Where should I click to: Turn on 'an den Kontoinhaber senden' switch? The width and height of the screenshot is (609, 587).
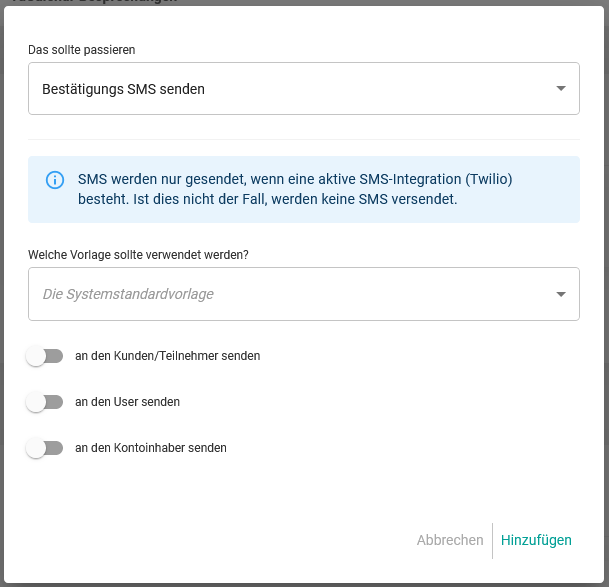click(44, 448)
